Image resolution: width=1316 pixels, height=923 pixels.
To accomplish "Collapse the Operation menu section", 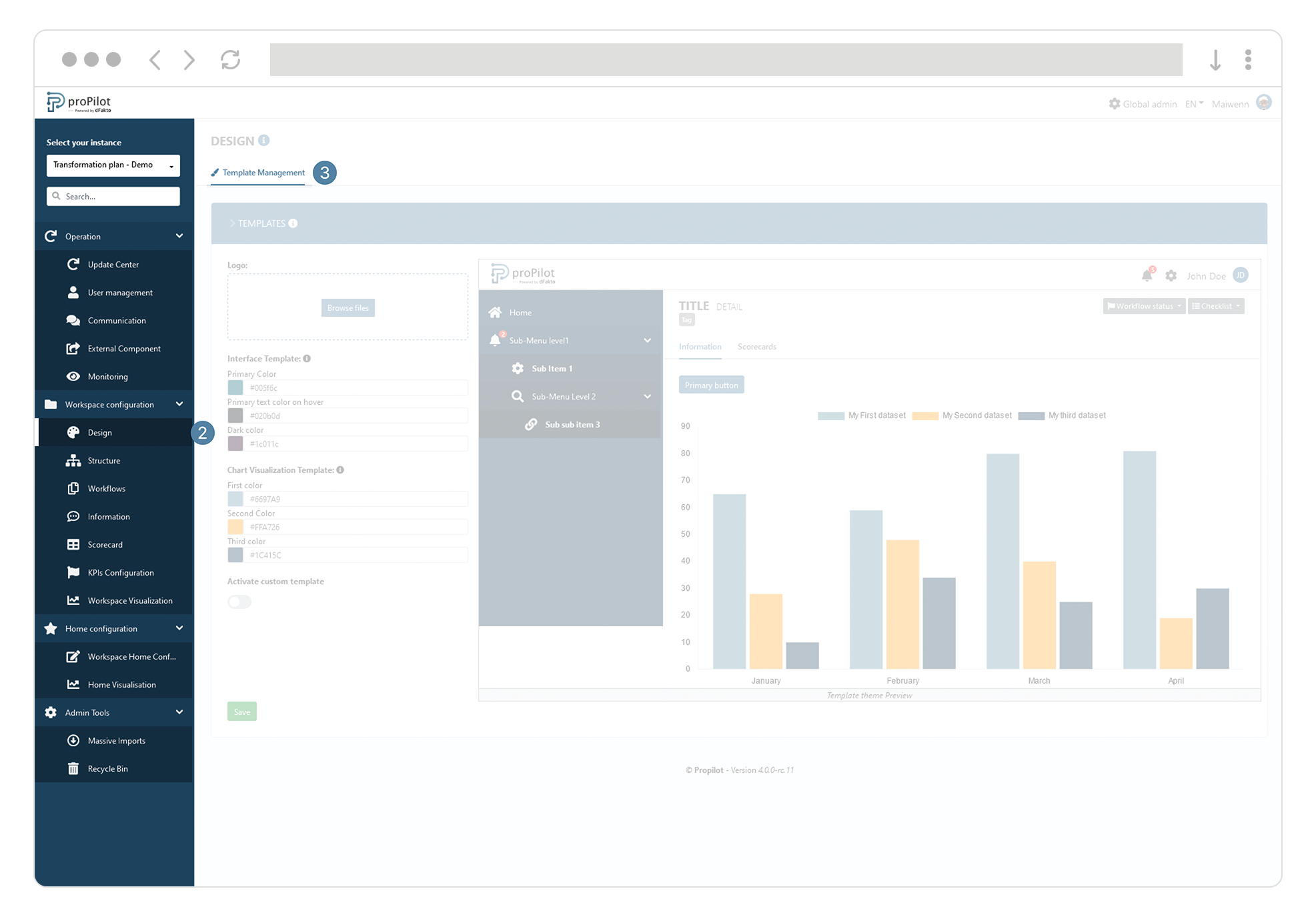I will point(179,236).
